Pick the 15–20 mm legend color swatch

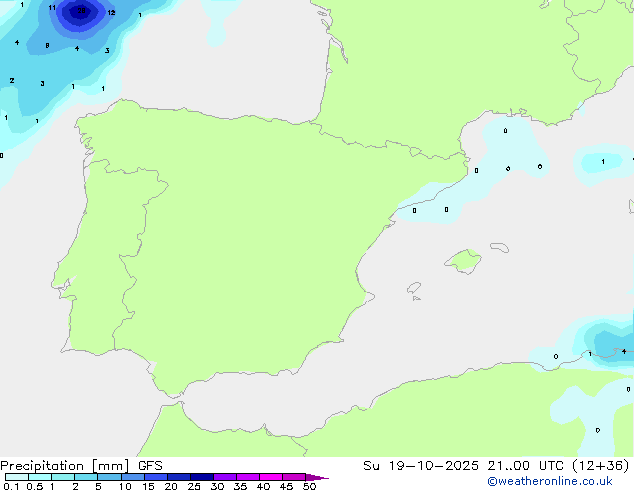[x=156, y=477]
